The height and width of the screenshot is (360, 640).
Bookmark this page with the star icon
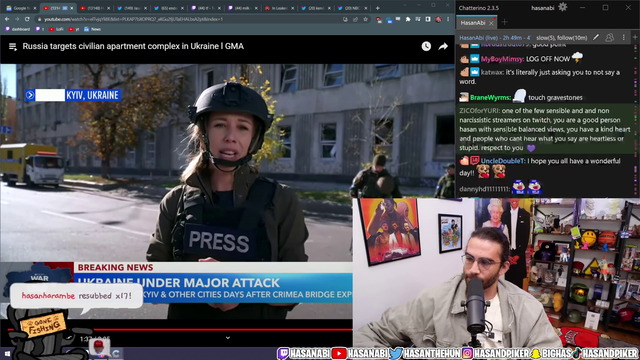point(365,19)
